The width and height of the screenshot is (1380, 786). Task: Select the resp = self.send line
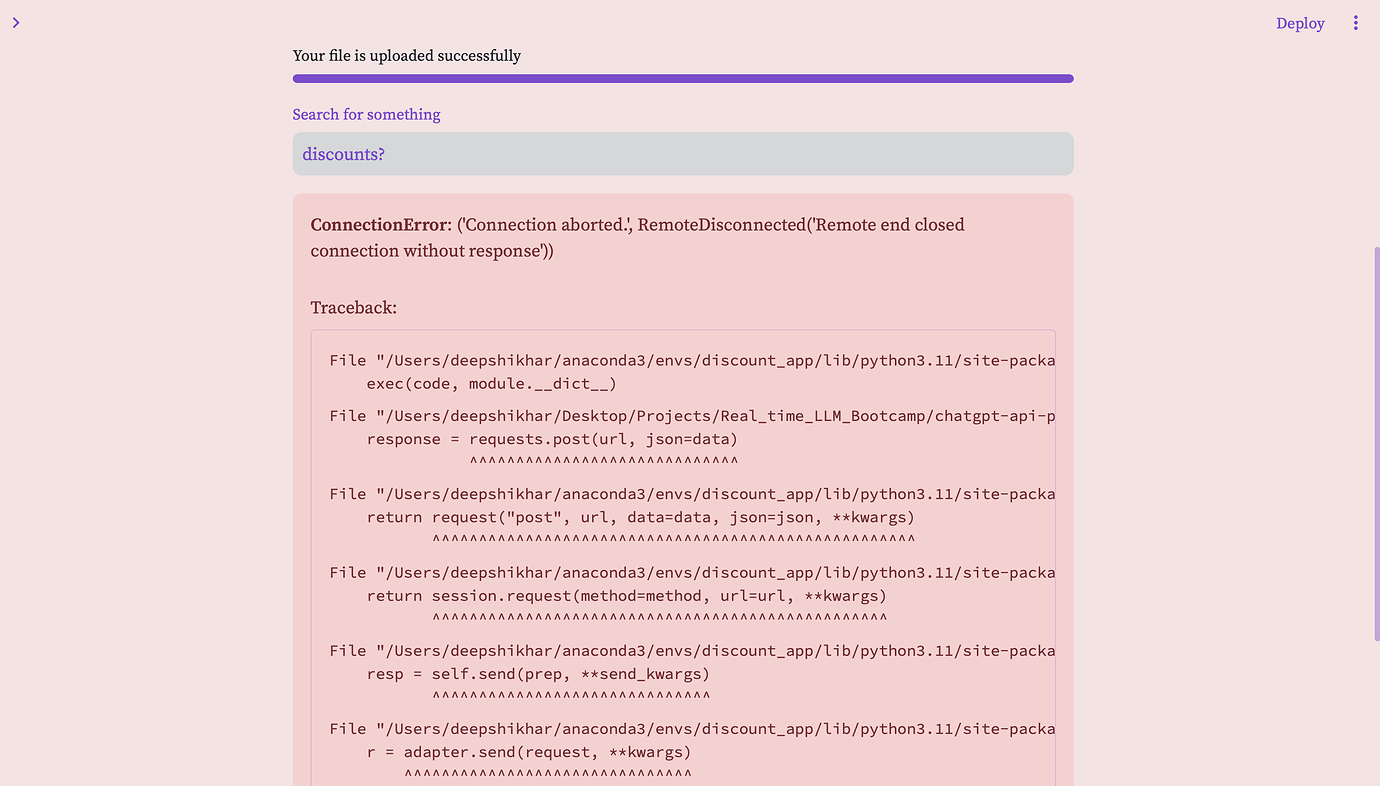[538, 673]
